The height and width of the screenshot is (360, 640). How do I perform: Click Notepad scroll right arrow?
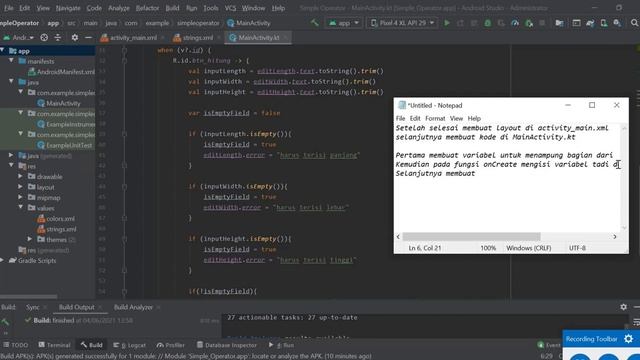(615, 237)
